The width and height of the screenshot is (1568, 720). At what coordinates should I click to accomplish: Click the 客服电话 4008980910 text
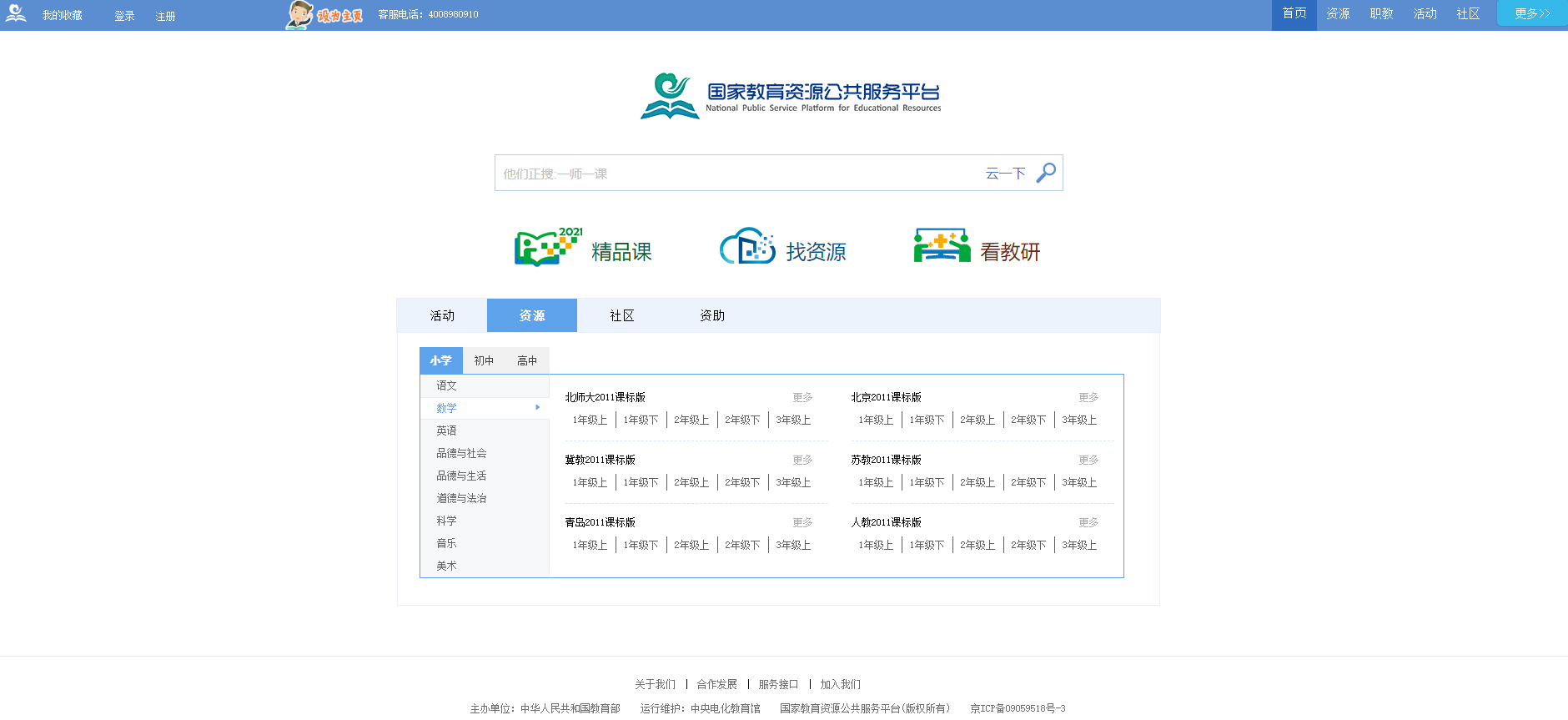pos(428,15)
